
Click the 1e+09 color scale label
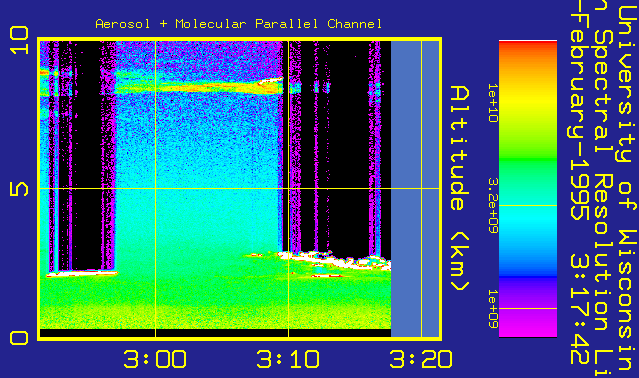click(493, 309)
